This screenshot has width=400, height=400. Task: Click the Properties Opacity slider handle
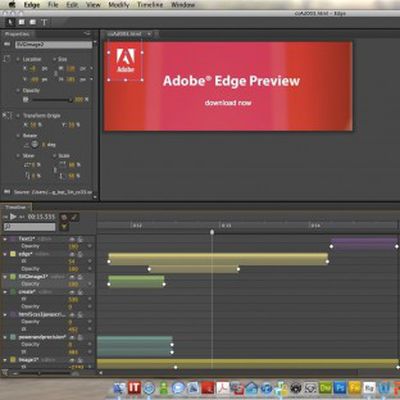[70, 100]
